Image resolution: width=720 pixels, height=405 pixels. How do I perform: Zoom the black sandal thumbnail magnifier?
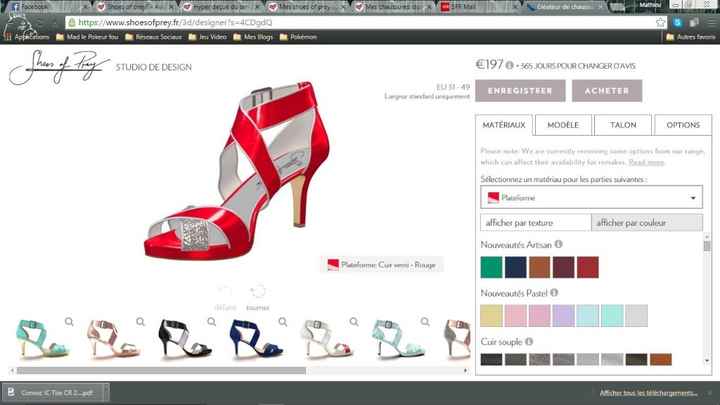click(x=211, y=321)
